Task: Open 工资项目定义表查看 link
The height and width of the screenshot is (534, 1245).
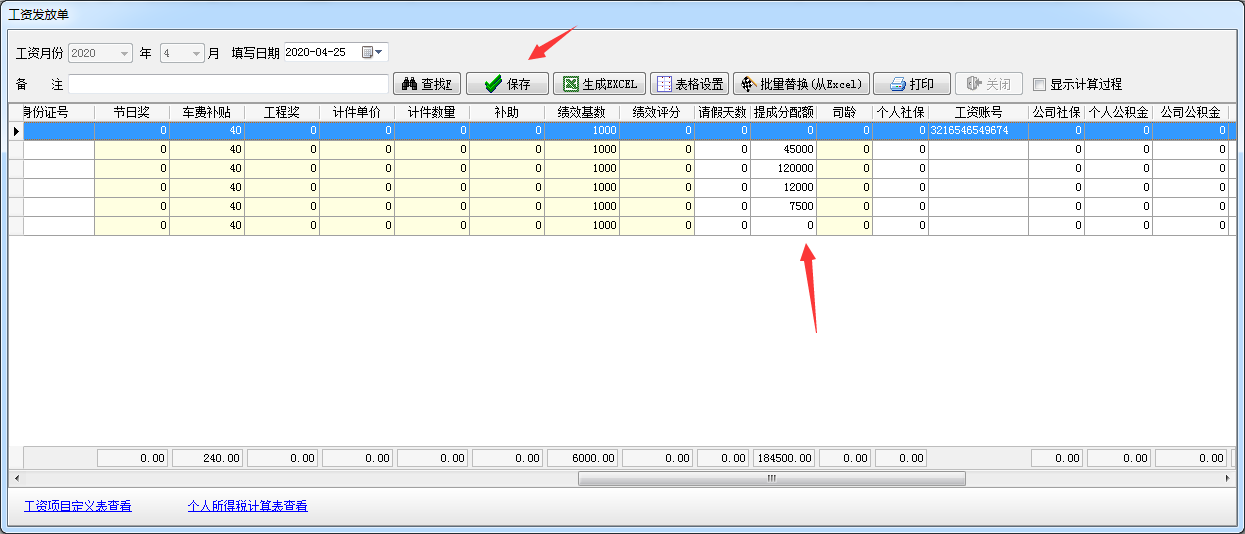Action: (78, 506)
